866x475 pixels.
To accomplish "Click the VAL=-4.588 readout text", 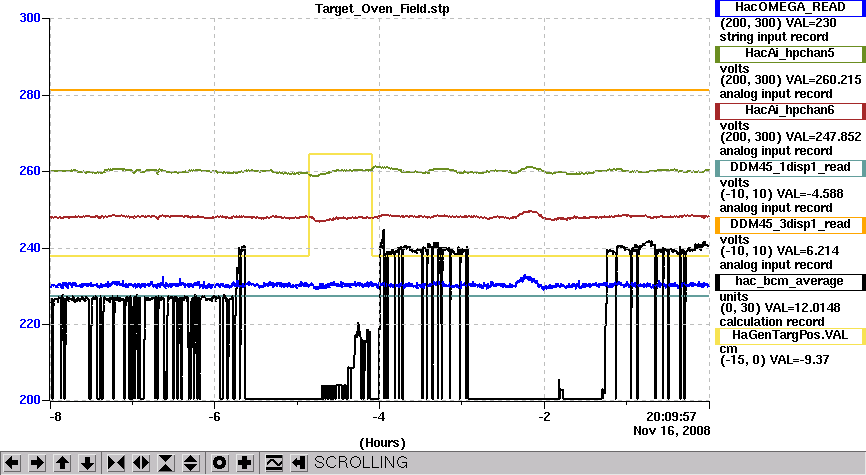I will 810,194.
